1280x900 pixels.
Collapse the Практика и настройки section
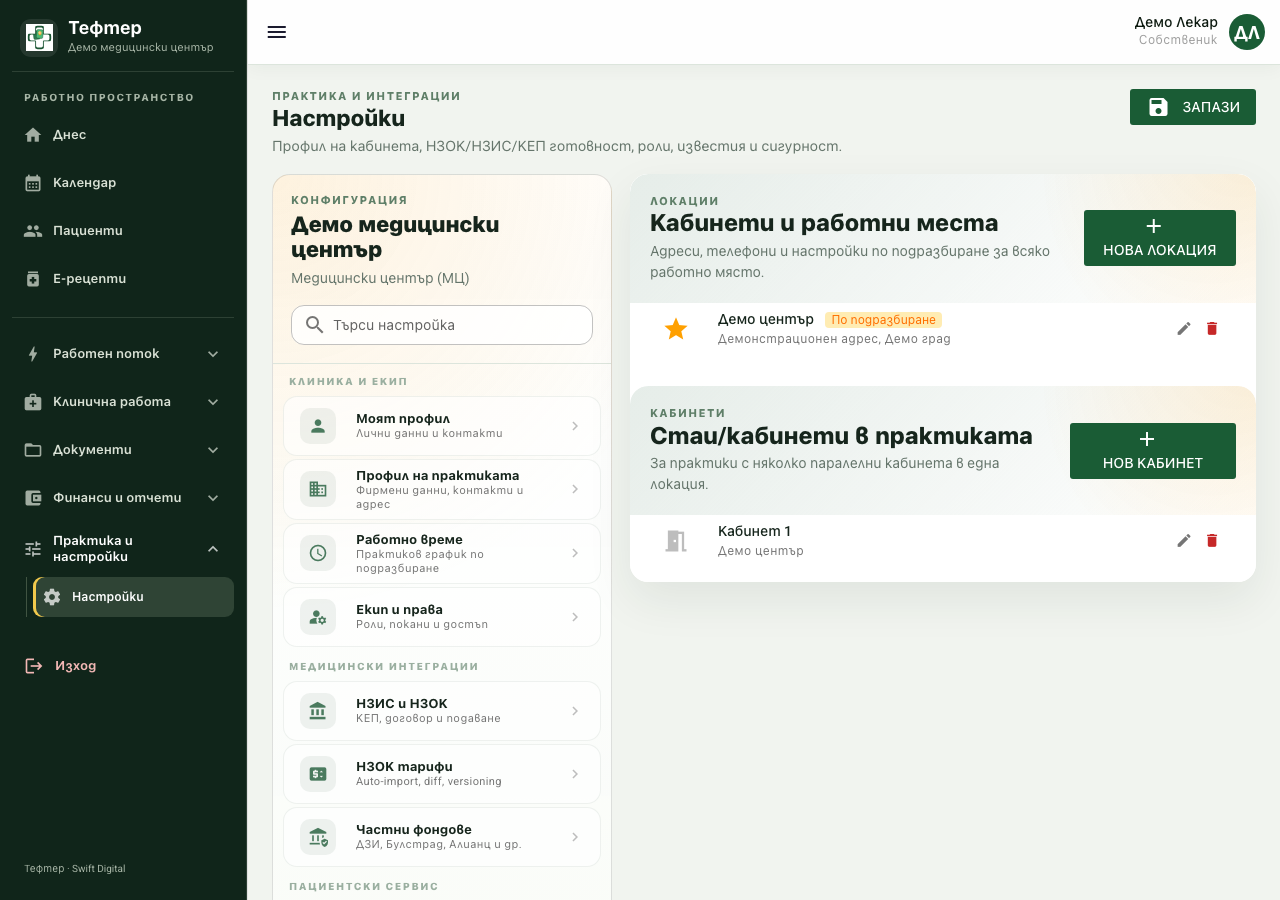click(123, 549)
